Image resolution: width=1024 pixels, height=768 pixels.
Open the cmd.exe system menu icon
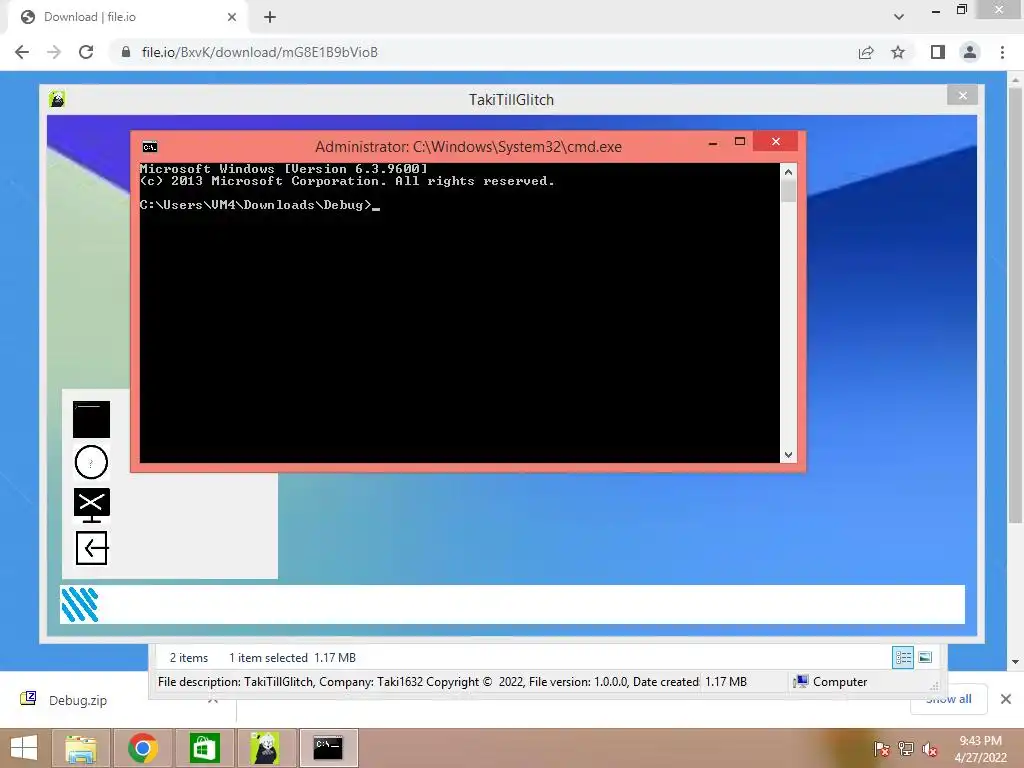pyautogui.click(x=150, y=147)
